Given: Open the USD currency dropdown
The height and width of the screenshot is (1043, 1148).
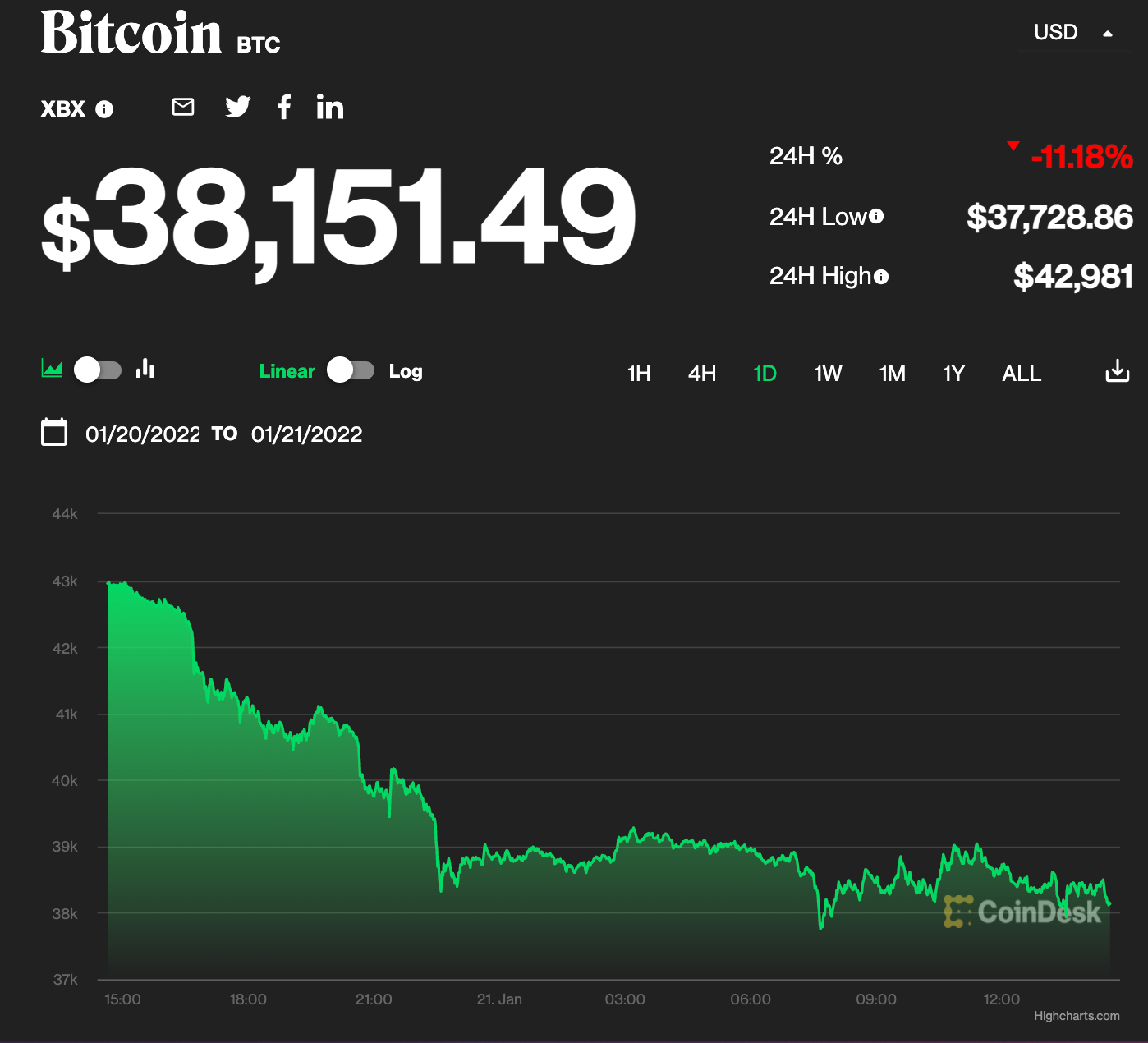Looking at the screenshot, I should point(1073,31).
